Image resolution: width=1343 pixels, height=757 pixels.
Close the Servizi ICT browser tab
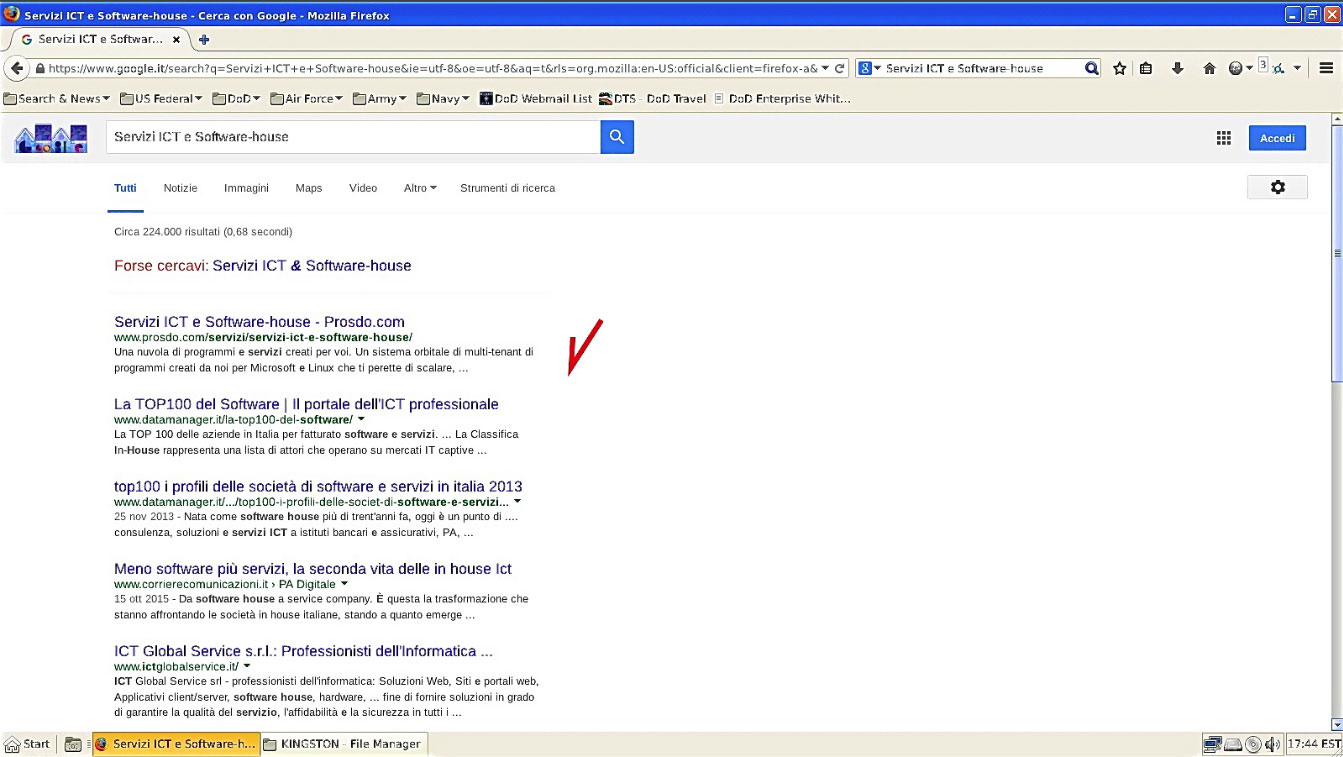(177, 40)
